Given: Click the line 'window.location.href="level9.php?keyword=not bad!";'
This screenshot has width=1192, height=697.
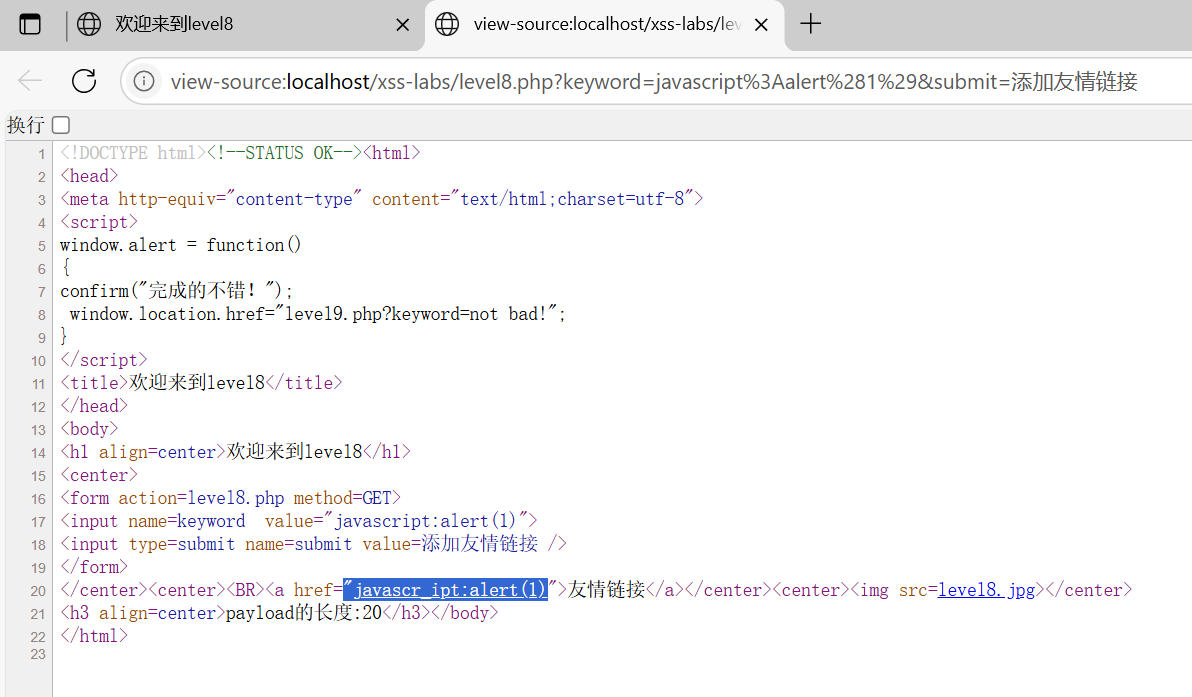Looking at the screenshot, I should (318, 314).
